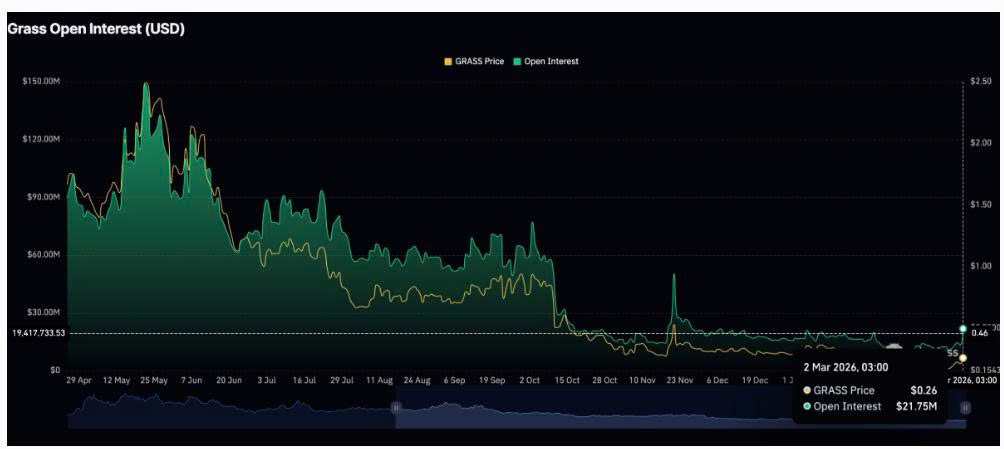Click the 19 Sep date label
This screenshot has width=1004, height=449.
pyautogui.click(x=492, y=380)
